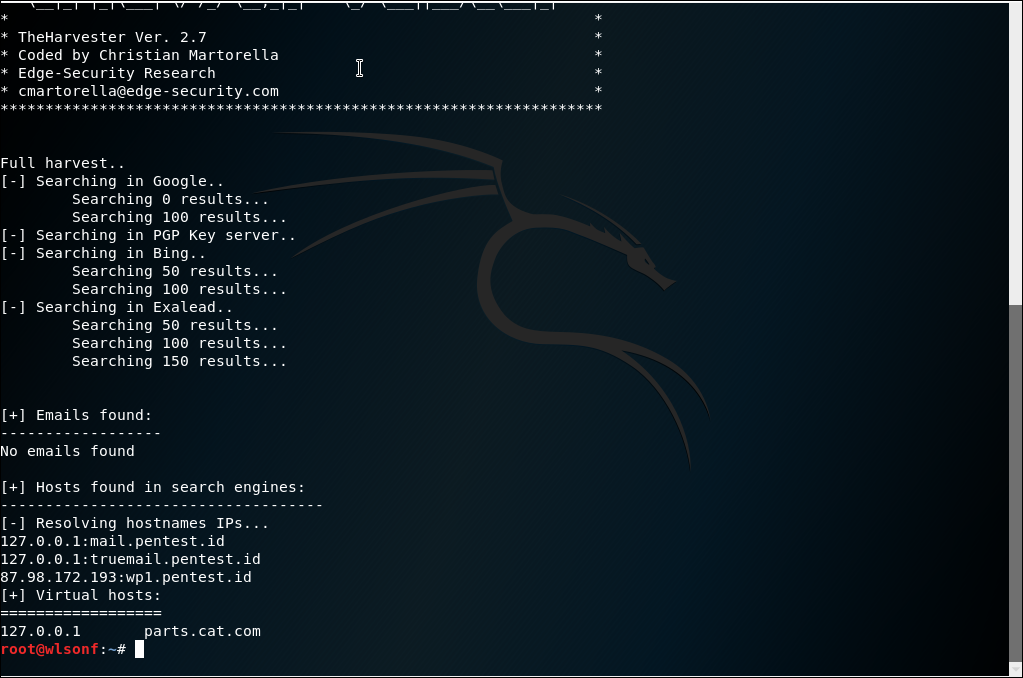Click host entry 87.98.172.193:wp1.pentest.id
Image resolution: width=1023 pixels, height=678 pixels.
click(x=126, y=578)
